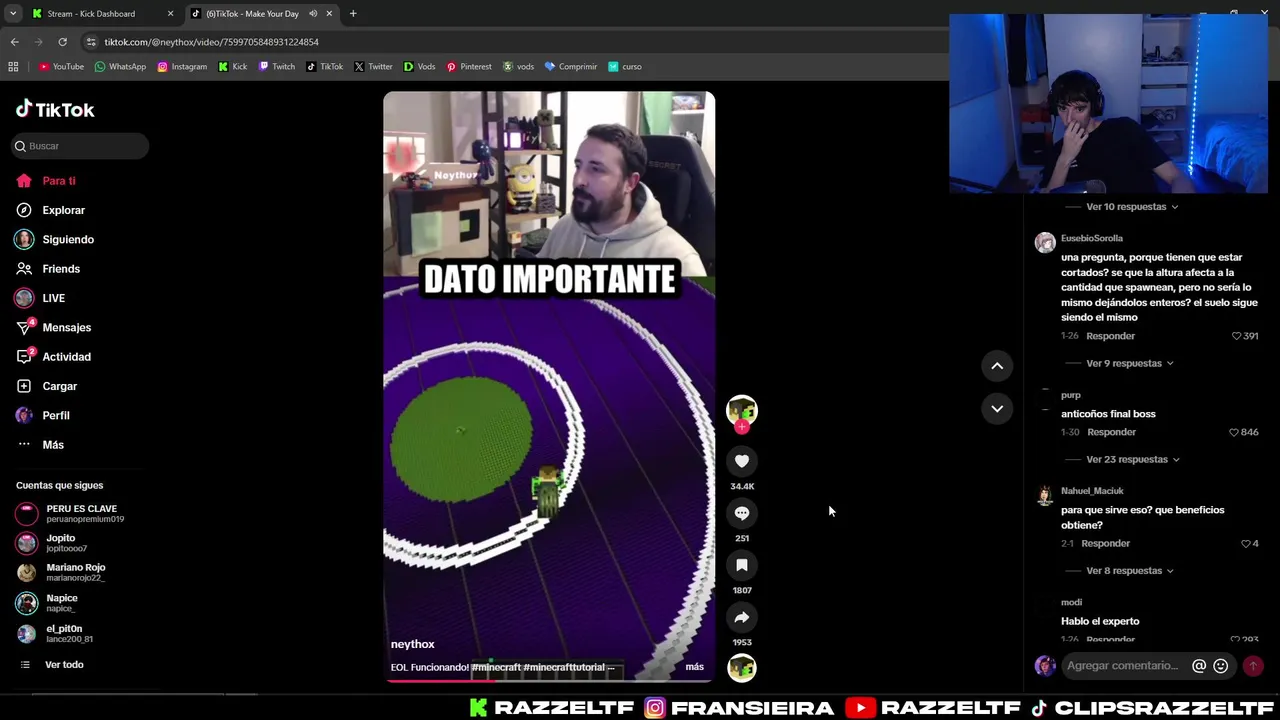The width and height of the screenshot is (1280, 720).
Task: Reply to purp's comment
Action: pyautogui.click(x=1112, y=432)
